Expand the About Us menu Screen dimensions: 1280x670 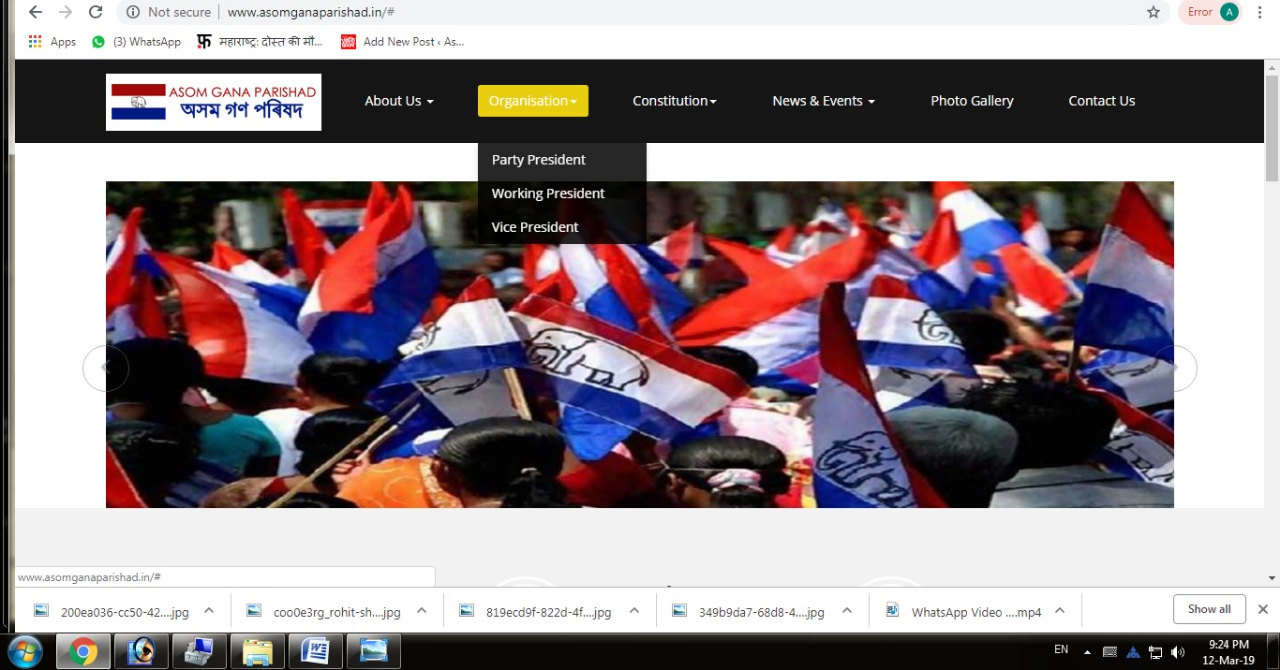399,101
